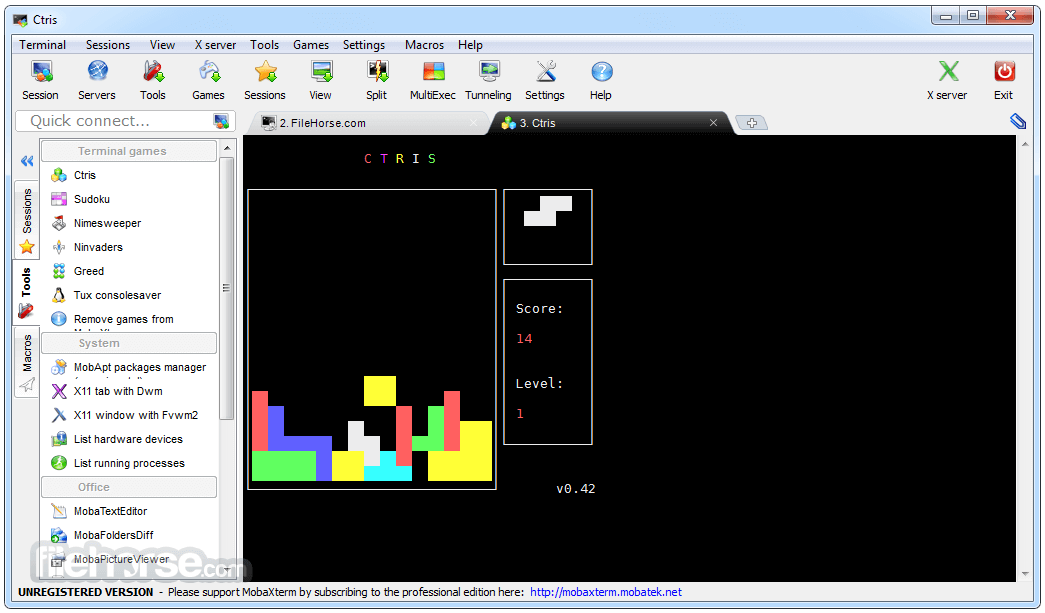Launch Nimesweeper game
Image resolution: width=1045 pixels, height=613 pixels.
107,223
